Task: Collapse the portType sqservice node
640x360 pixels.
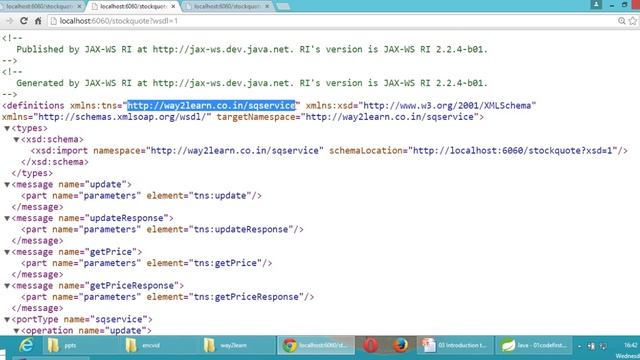Action: coord(7,320)
